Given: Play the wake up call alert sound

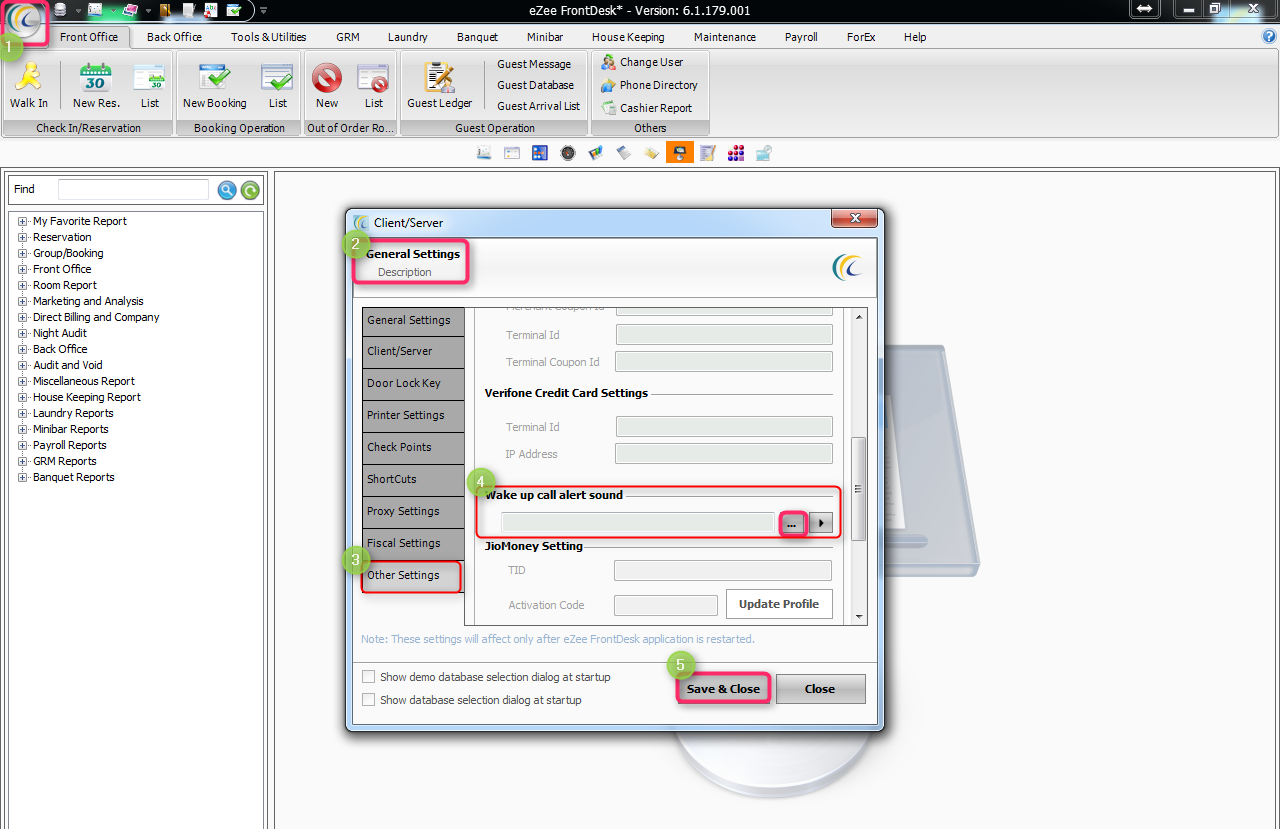Looking at the screenshot, I should (821, 523).
